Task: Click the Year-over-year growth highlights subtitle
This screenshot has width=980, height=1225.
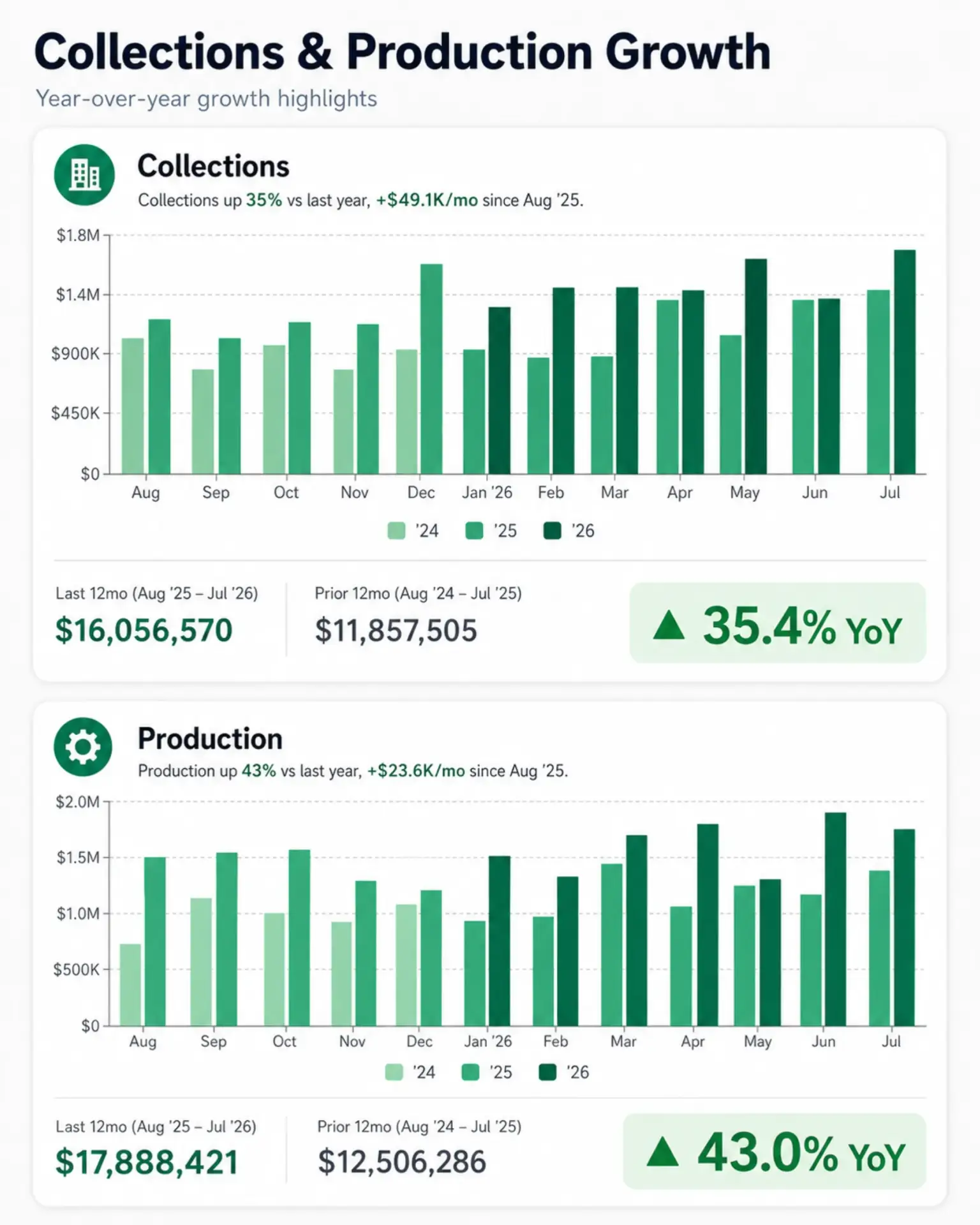Action: click(206, 99)
